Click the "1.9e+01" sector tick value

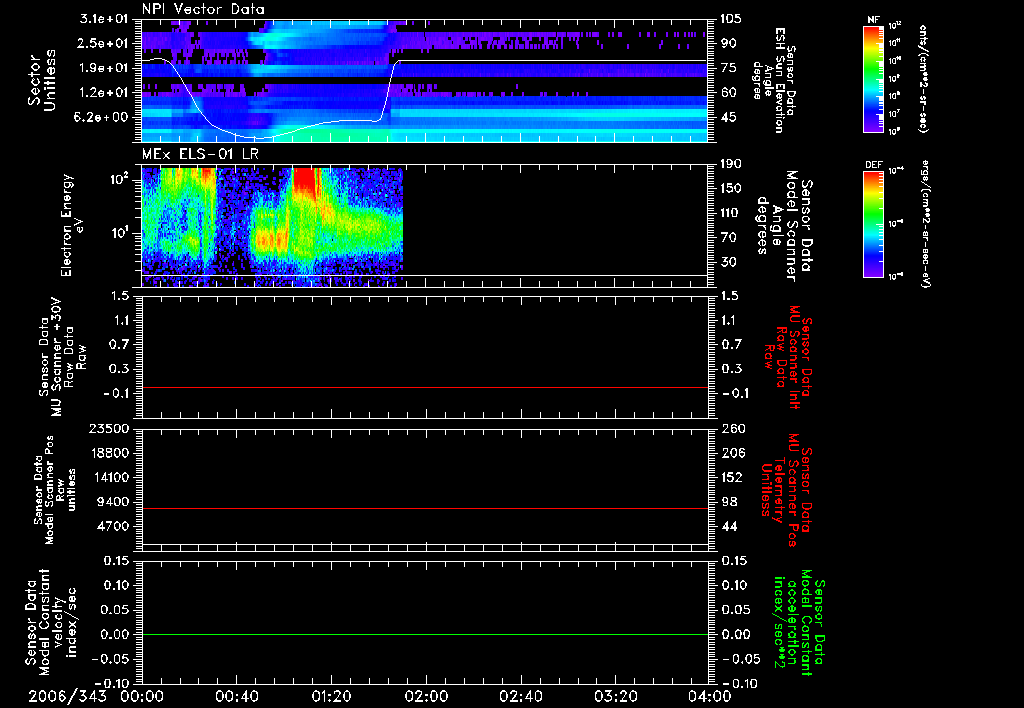coord(104,68)
